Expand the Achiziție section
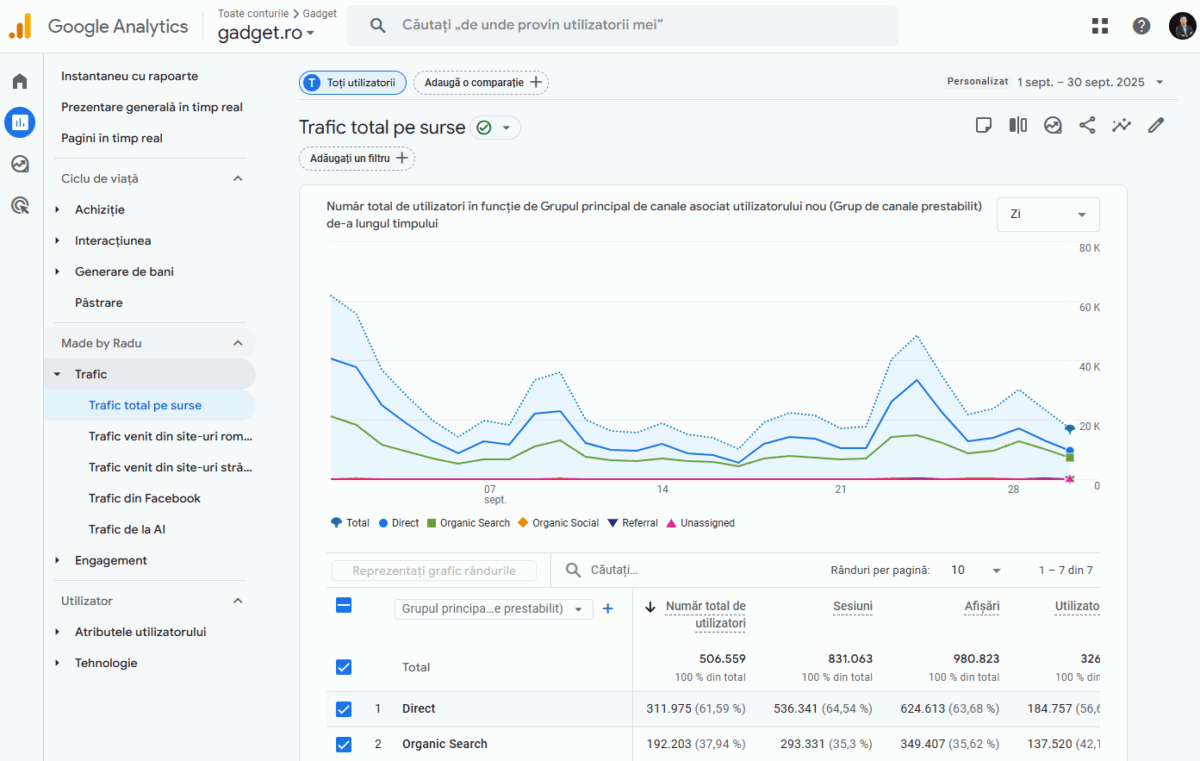Image resolution: width=1200 pixels, height=761 pixels. point(99,210)
